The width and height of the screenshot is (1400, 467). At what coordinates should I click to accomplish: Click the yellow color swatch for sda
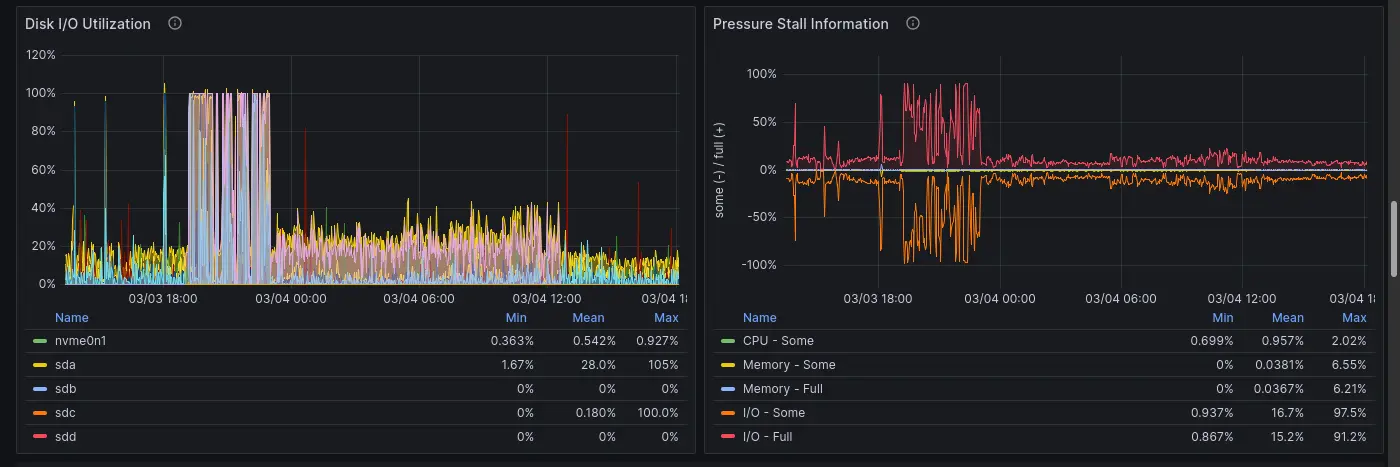(x=40, y=365)
